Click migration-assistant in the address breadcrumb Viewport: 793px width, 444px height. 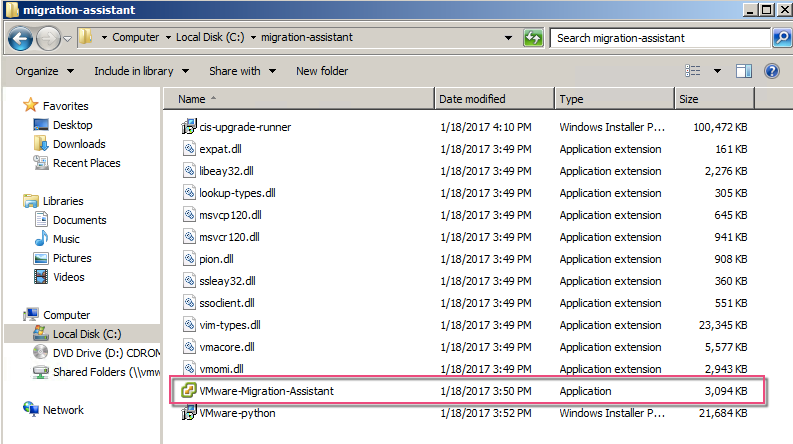(307, 37)
